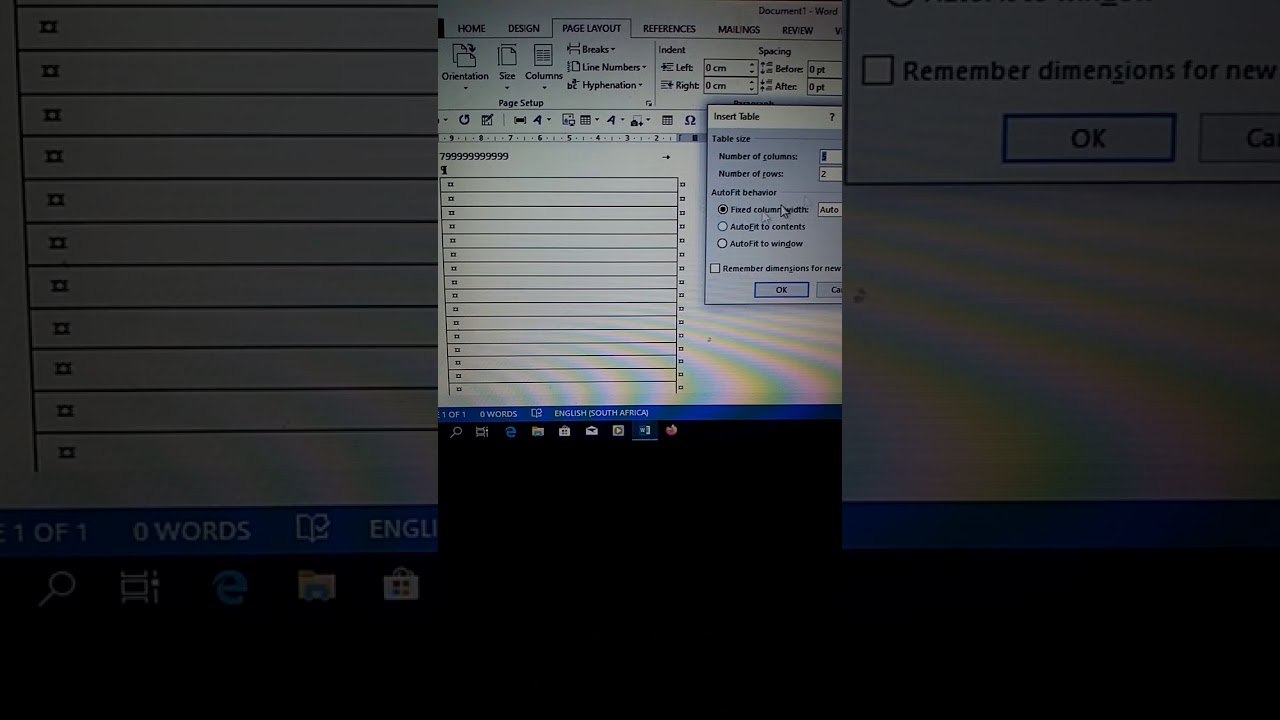Expand the Hyphenation dropdown
The height and width of the screenshot is (720, 1280).
605,85
